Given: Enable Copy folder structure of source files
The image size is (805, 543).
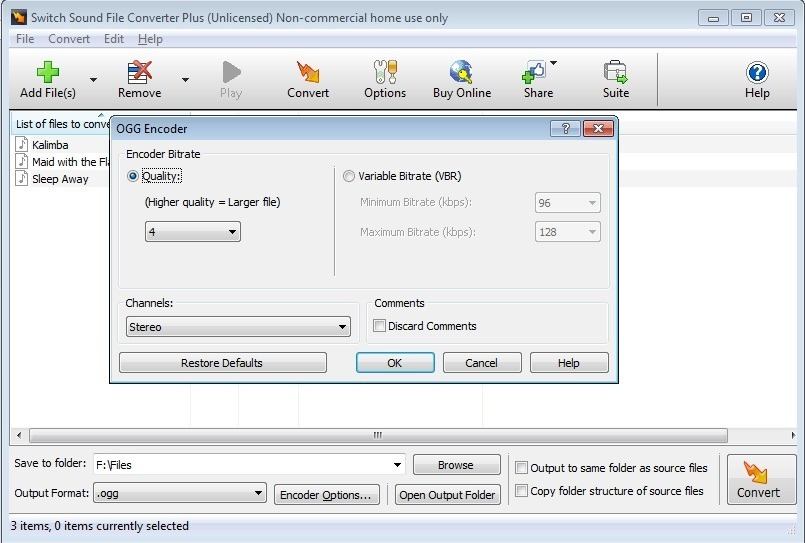Looking at the screenshot, I should 521,491.
